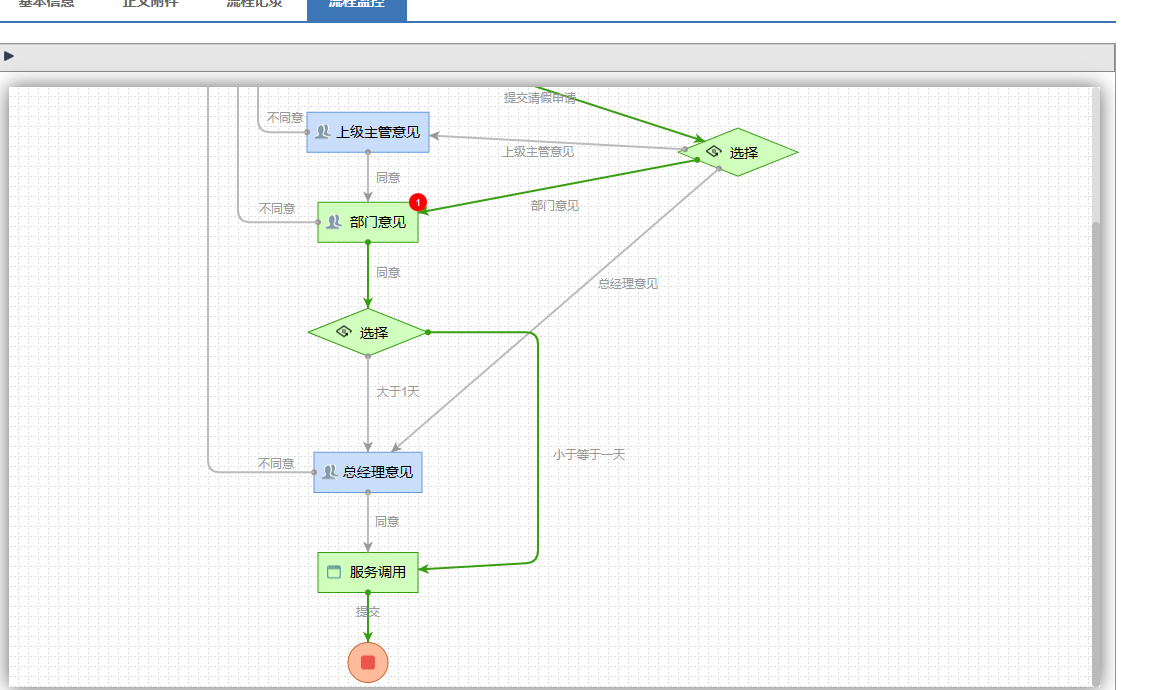
Task: Click the red stop end-event node
Action: pyautogui.click(x=368, y=662)
